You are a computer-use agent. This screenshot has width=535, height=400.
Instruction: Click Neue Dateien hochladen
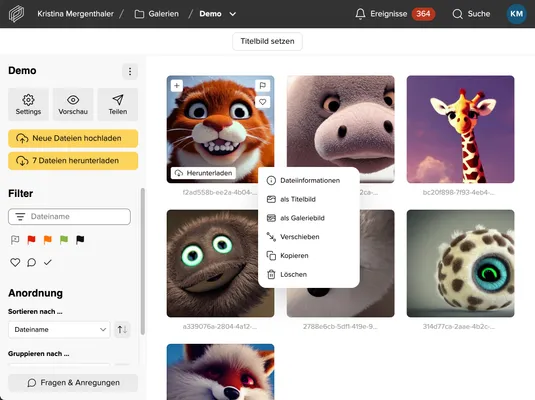73,138
